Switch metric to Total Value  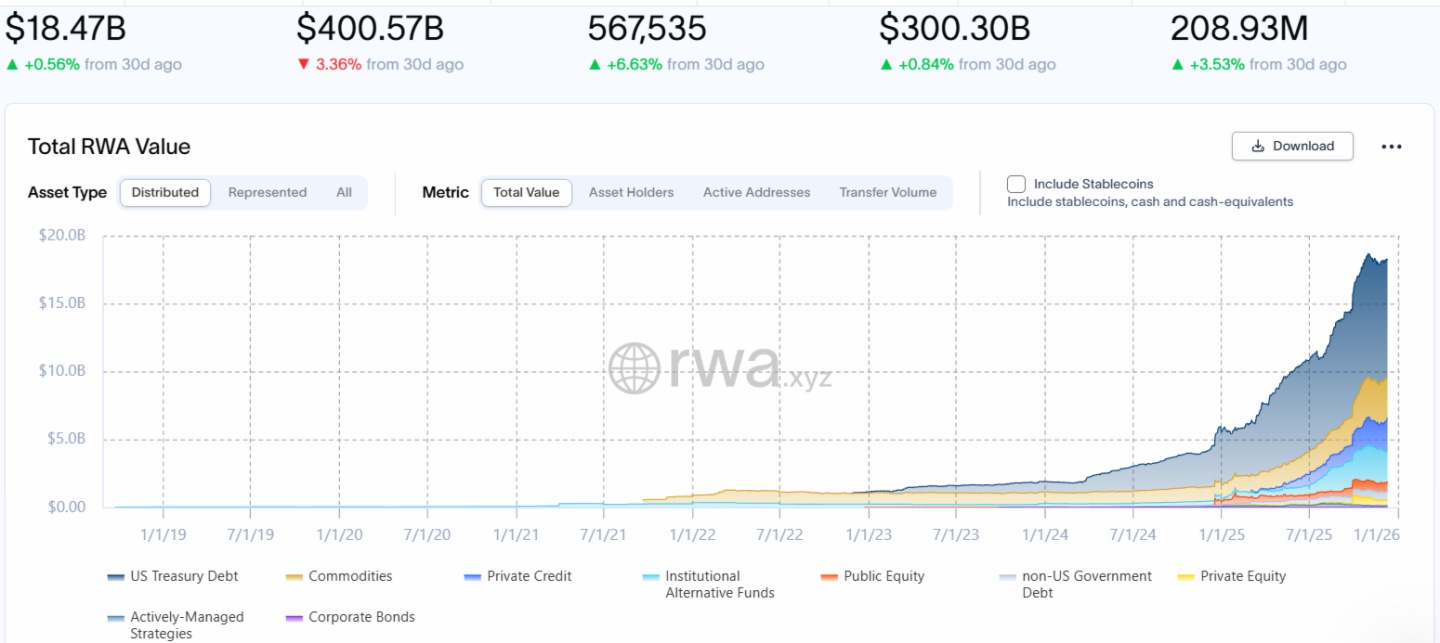click(526, 193)
